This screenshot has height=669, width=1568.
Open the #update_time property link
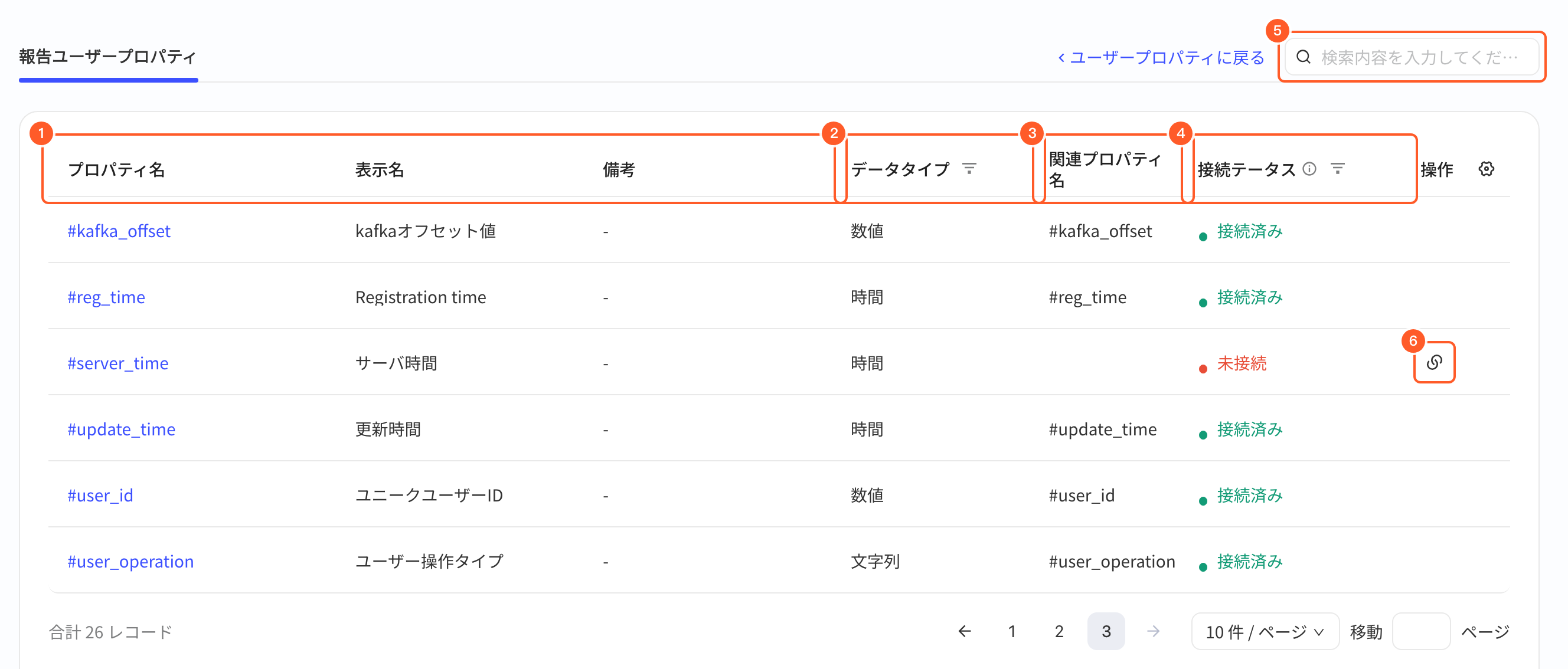click(x=121, y=429)
